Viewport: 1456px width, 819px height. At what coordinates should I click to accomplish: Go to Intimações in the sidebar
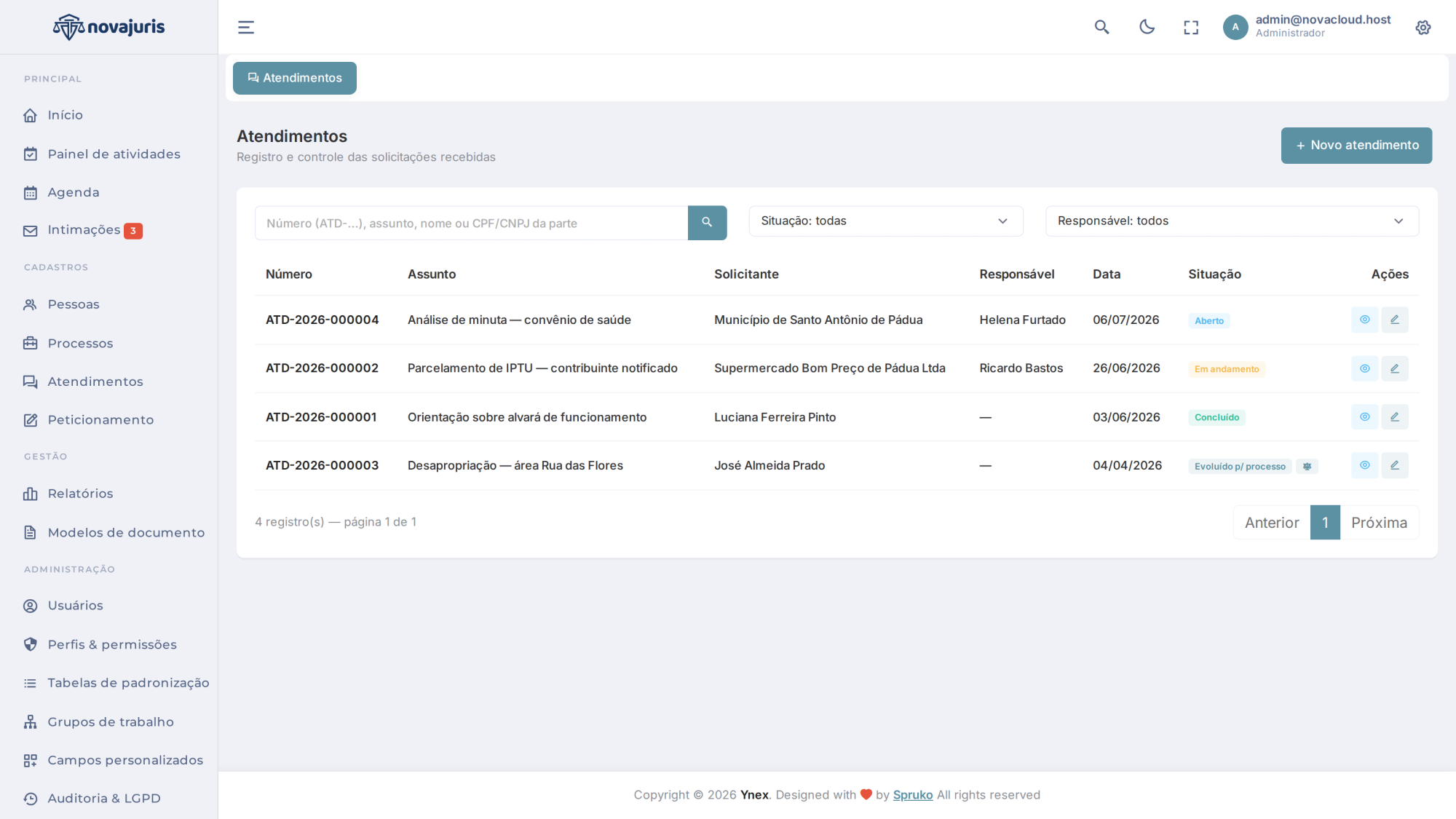83,230
